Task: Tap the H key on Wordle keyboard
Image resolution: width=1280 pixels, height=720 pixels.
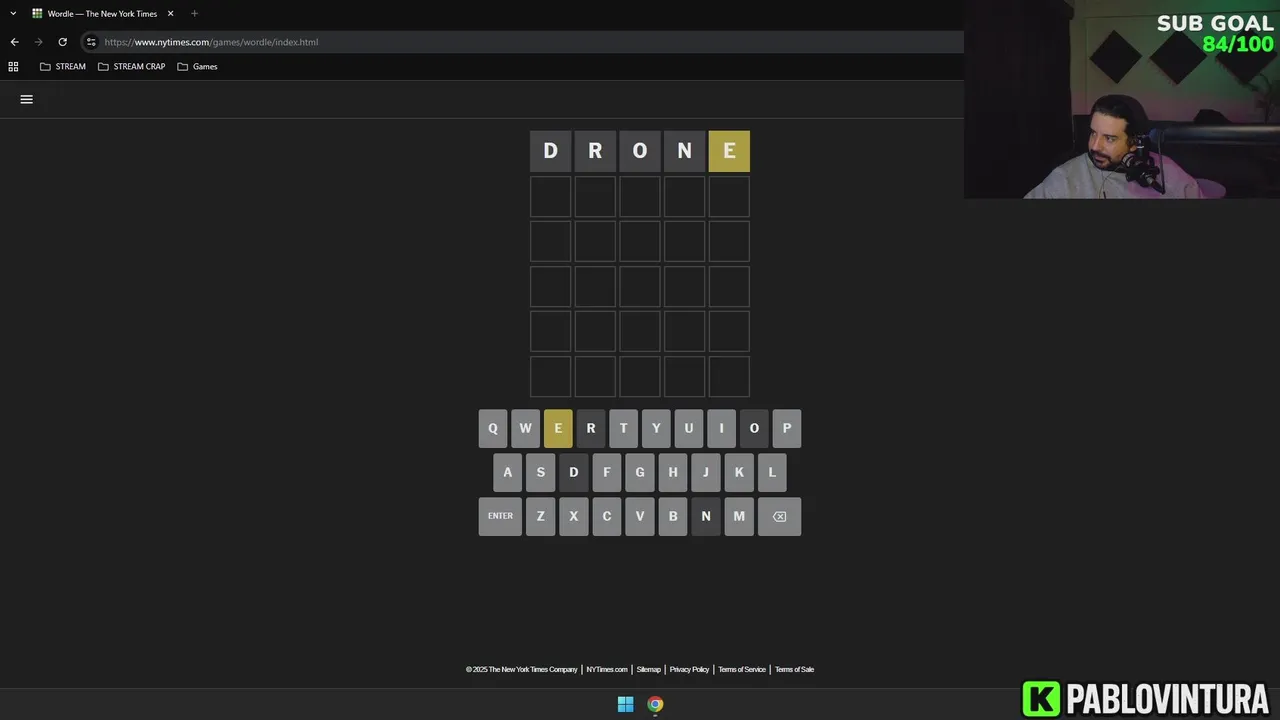Action: coord(673,472)
